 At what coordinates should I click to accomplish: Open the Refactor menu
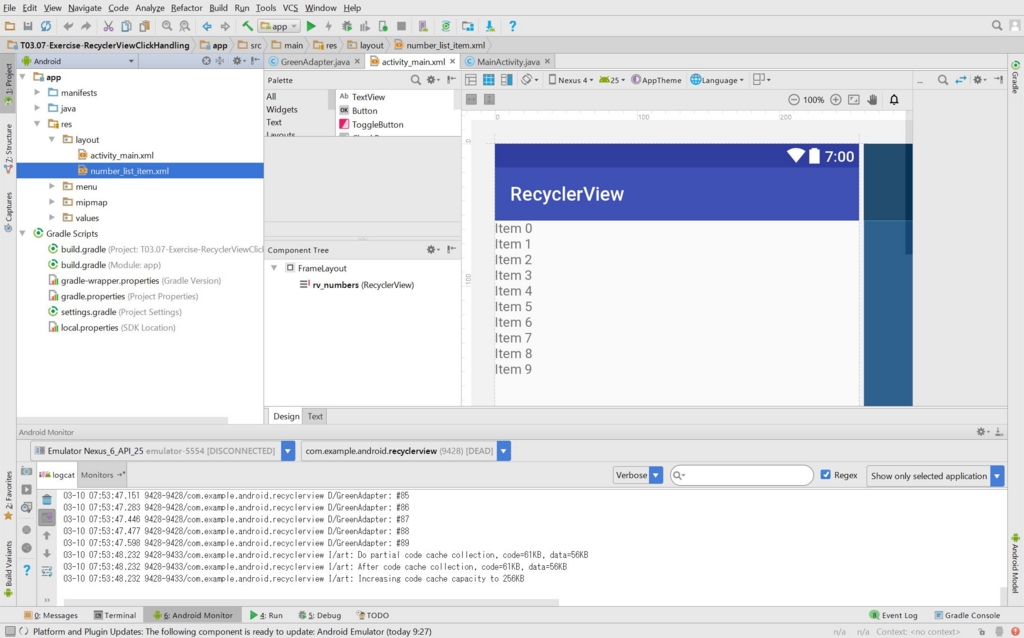tap(186, 8)
